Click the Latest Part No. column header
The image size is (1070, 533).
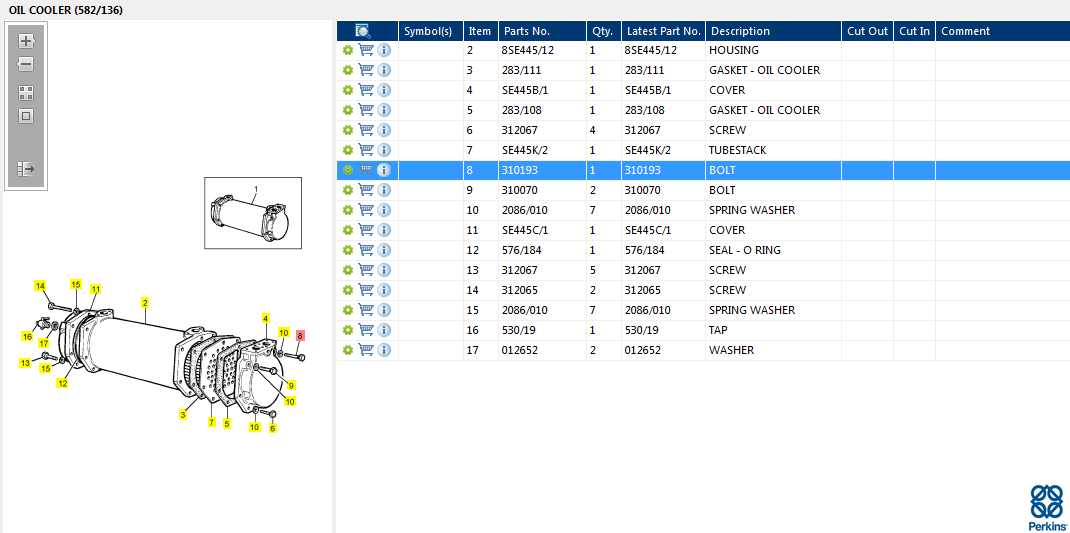pyautogui.click(x=663, y=31)
